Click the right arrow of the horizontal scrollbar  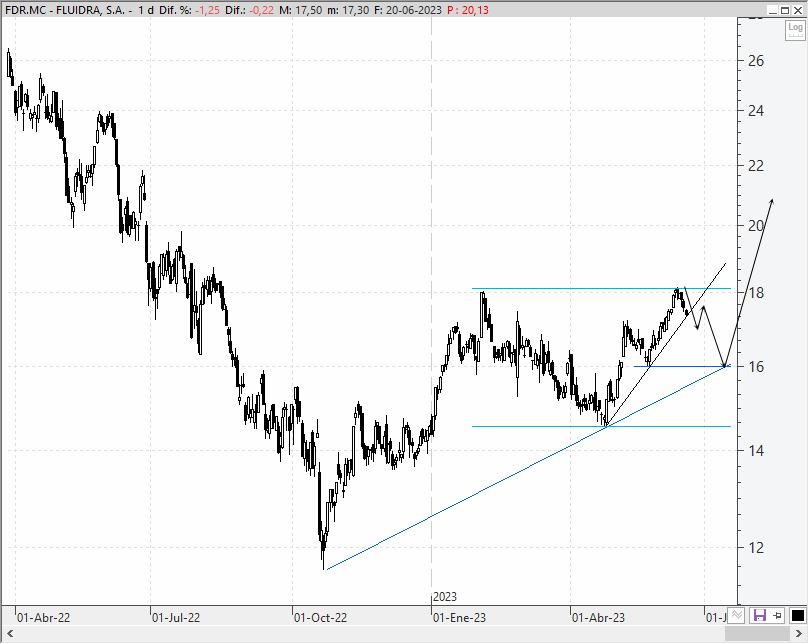point(799,634)
